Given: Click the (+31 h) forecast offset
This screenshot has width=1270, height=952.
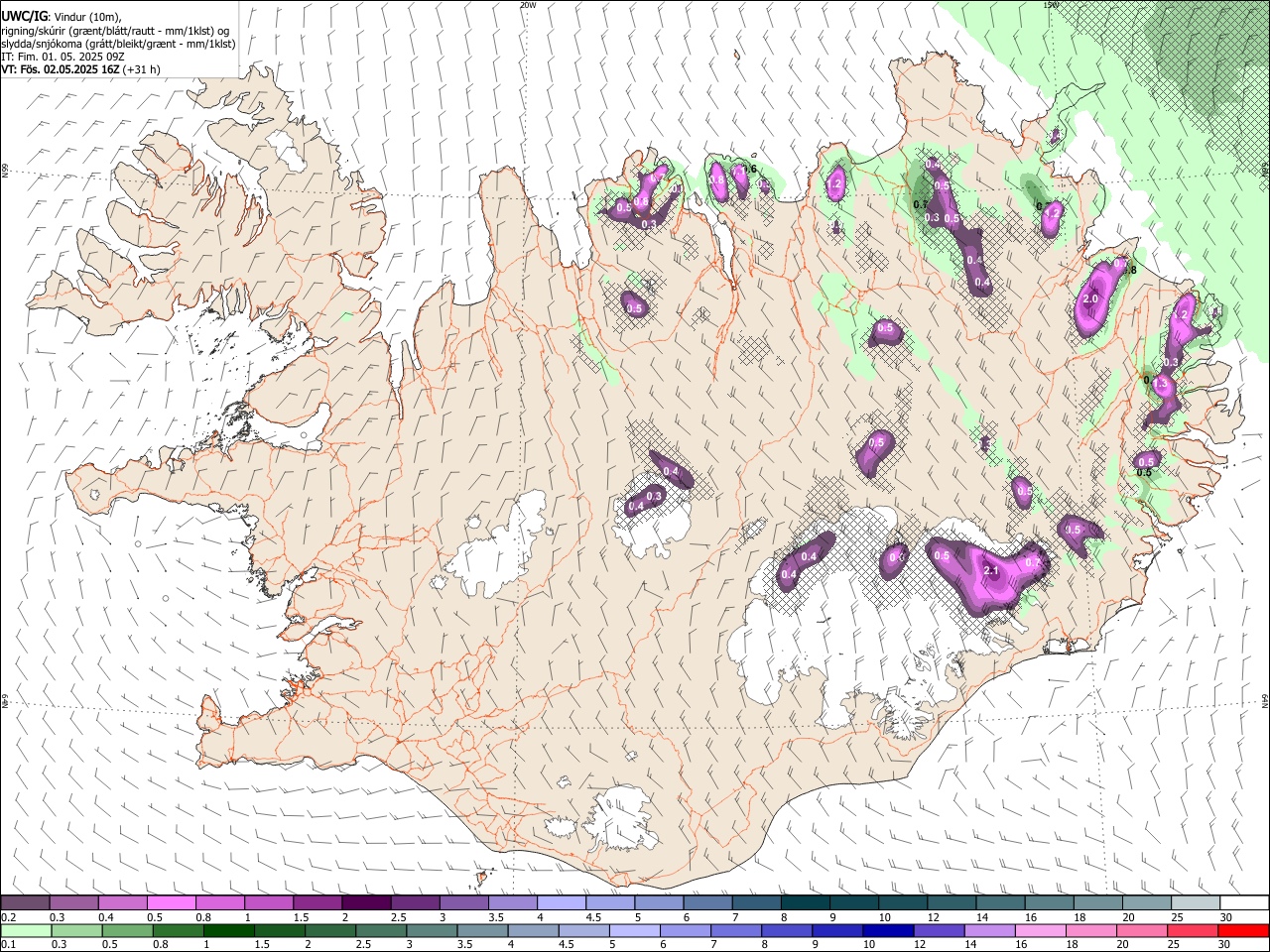Looking at the screenshot, I should click(141, 69).
